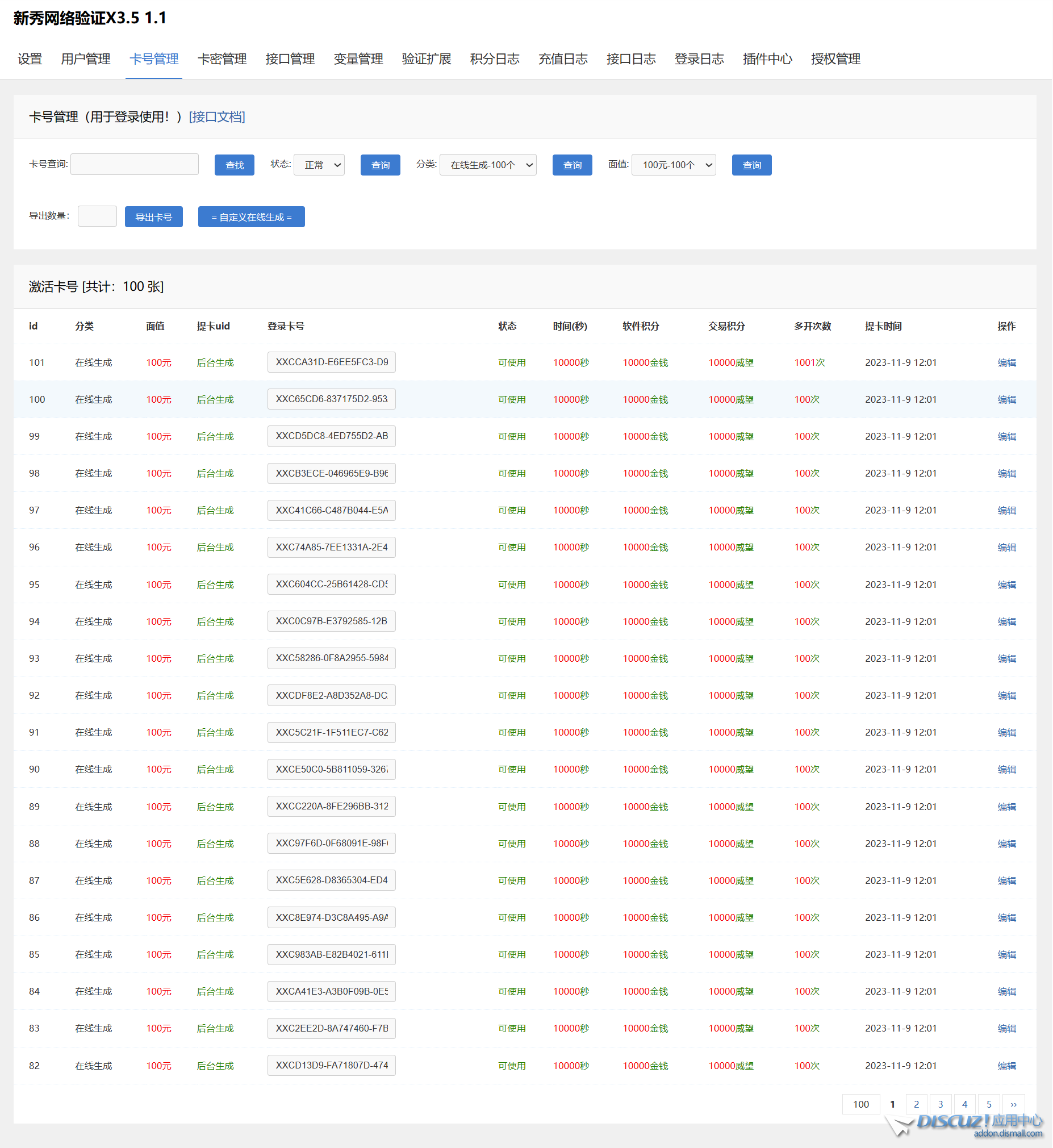Image resolution: width=1053 pixels, height=1148 pixels.
Task: Click the 激活卡号 共计 100 张 heading
Action: pos(97,286)
